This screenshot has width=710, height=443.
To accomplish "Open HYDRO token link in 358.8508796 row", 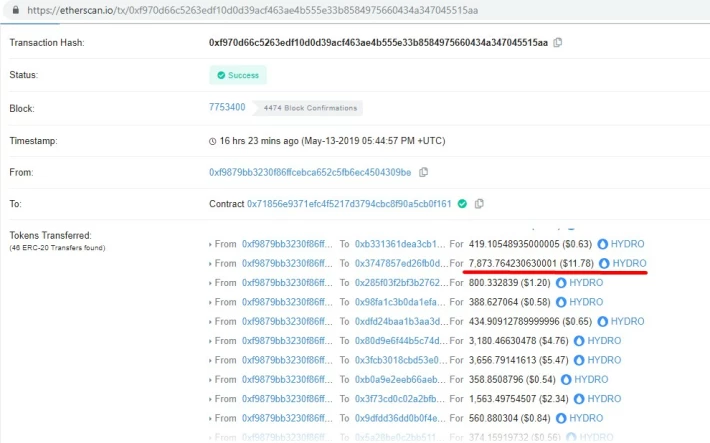I will [x=591, y=380].
